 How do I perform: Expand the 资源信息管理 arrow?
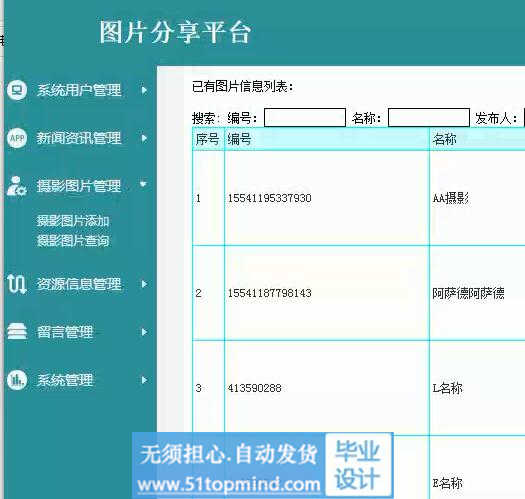(144, 284)
